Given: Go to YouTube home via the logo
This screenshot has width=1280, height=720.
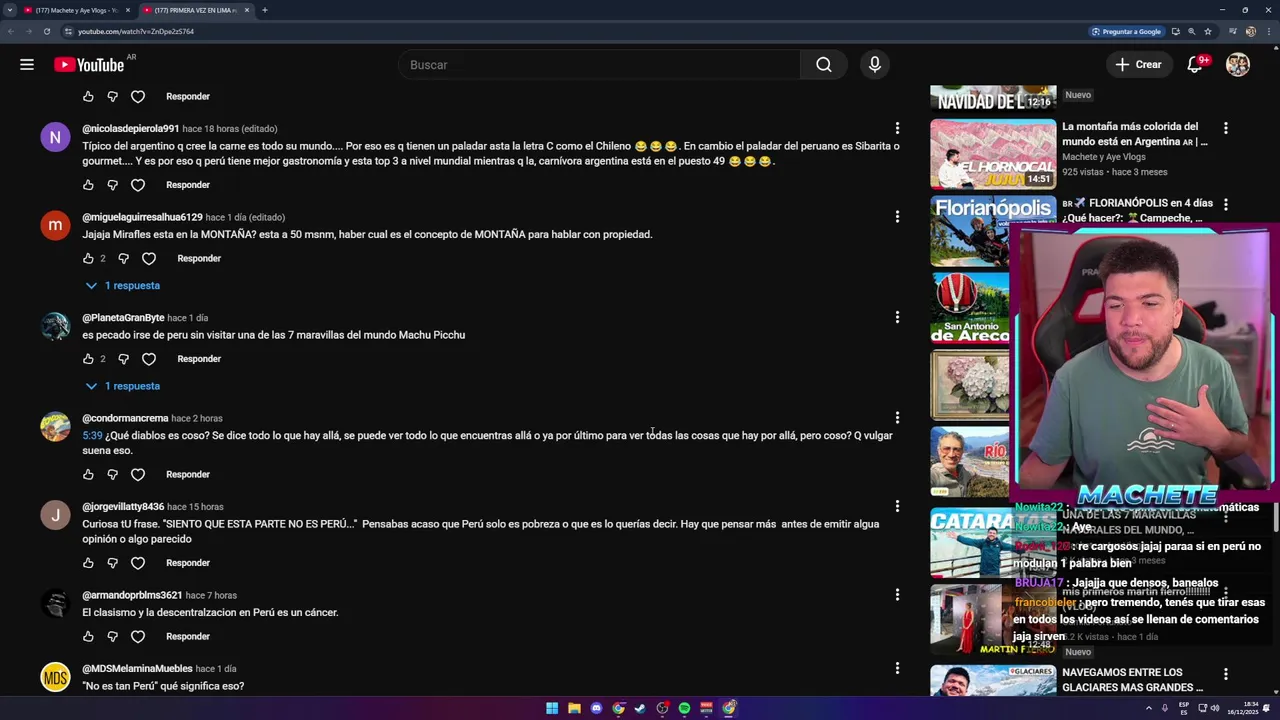Looking at the screenshot, I should (x=90, y=65).
